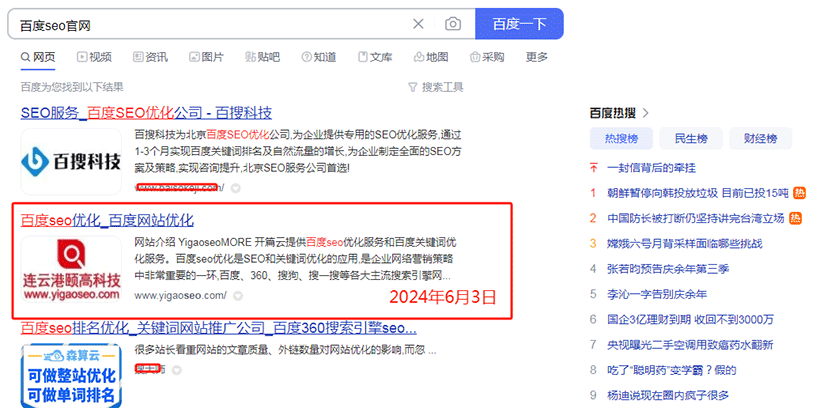Screen dimensions: 820x408
Task: Open the 百度seo优化_百度网站优化 result link
Action: [x=107, y=220]
